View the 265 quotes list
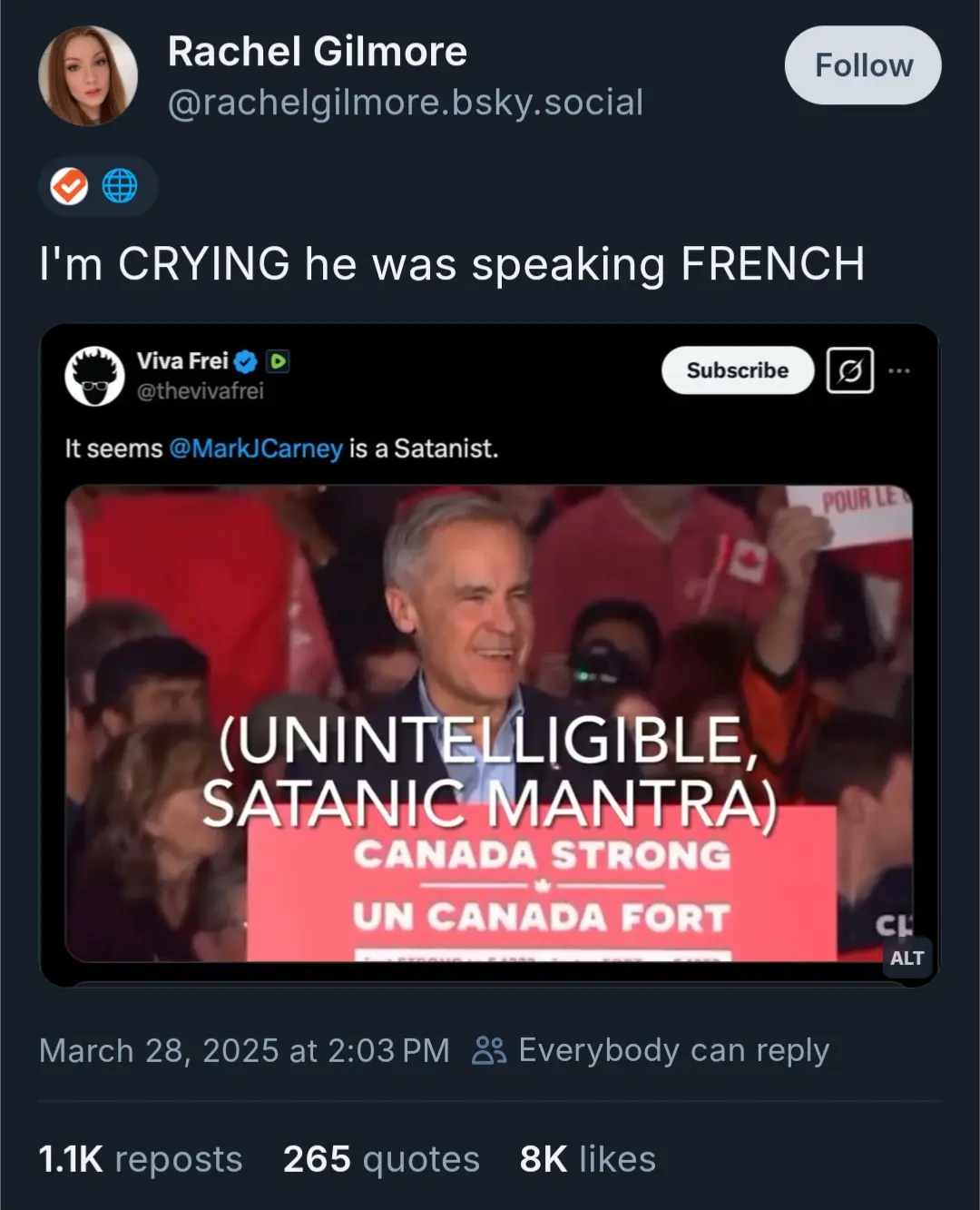980x1210 pixels. [381, 1159]
